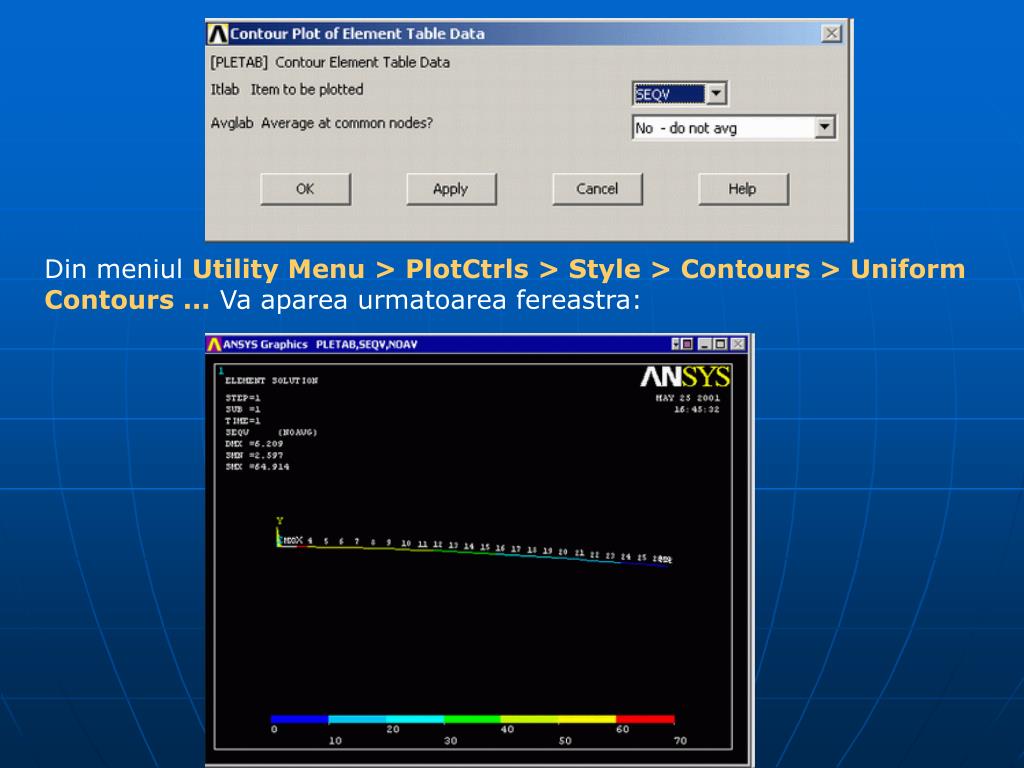Click the 'MAY 25 2001' date text
The width and height of the screenshot is (1024, 768).
click(x=688, y=398)
